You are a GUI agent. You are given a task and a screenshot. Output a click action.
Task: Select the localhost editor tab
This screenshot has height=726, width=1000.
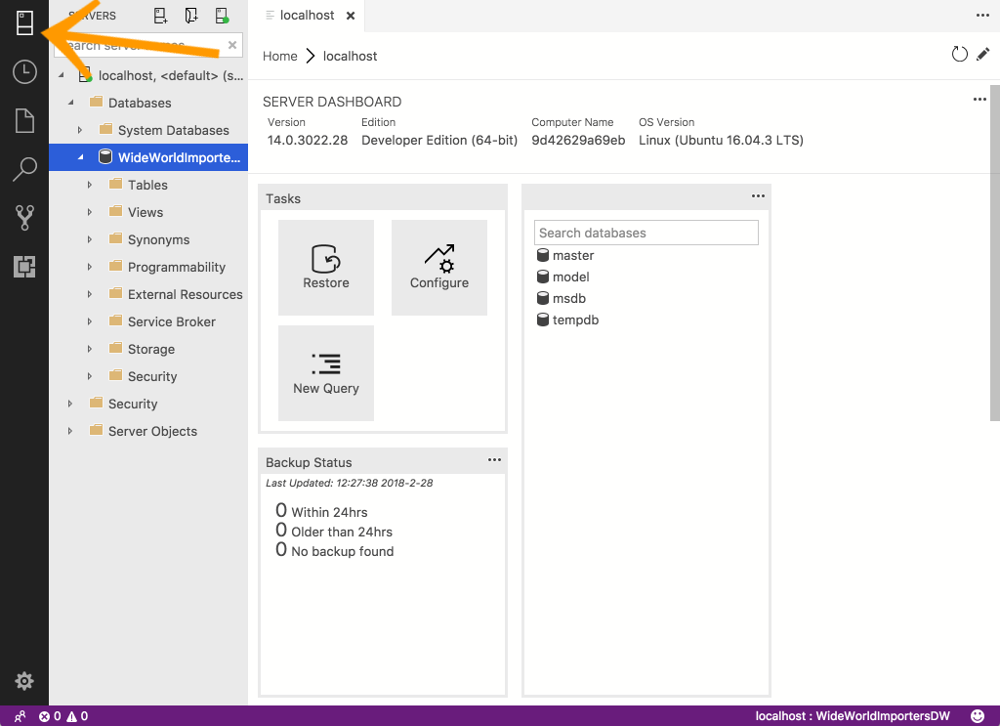pyautogui.click(x=306, y=15)
